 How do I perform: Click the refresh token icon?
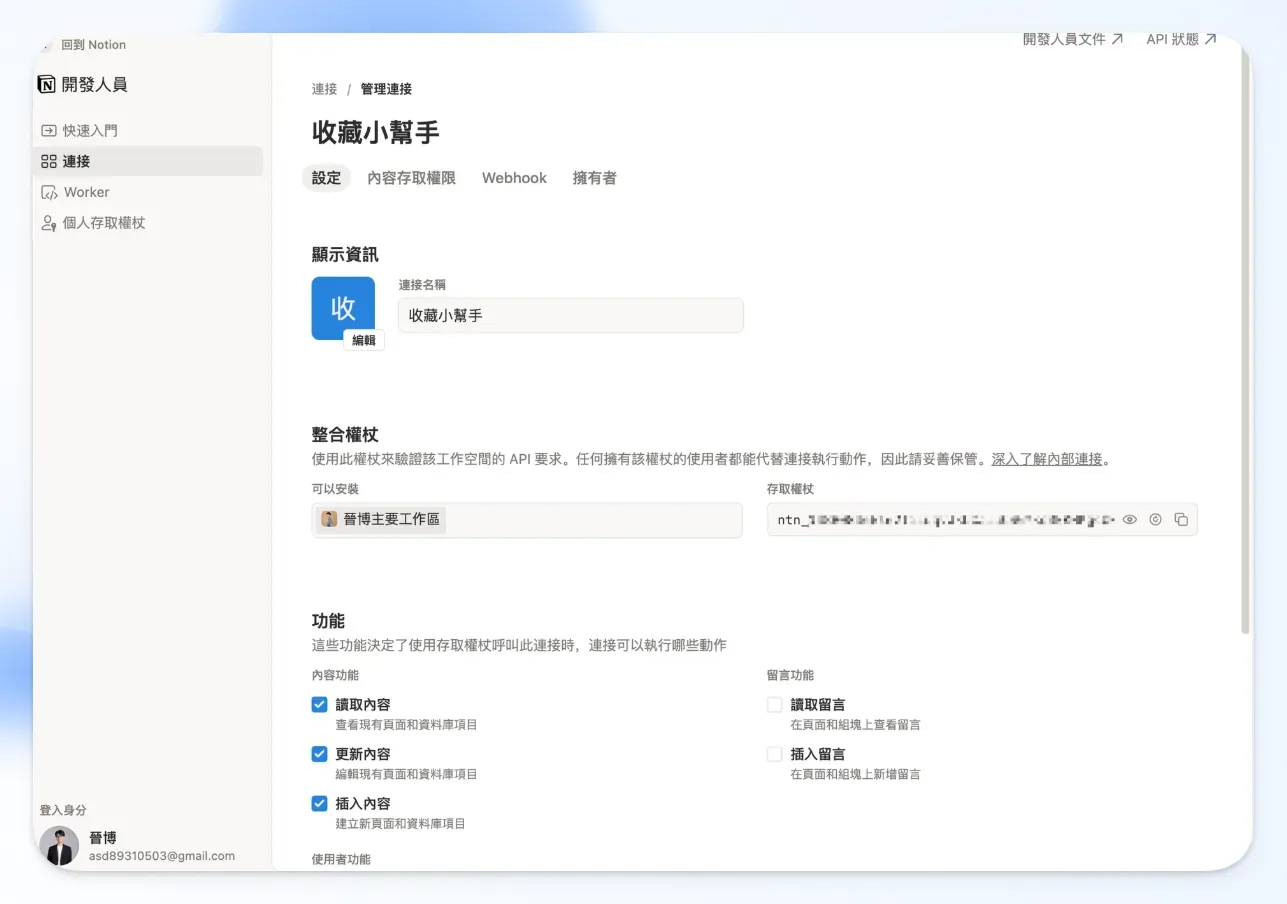pyautogui.click(x=1155, y=520)
